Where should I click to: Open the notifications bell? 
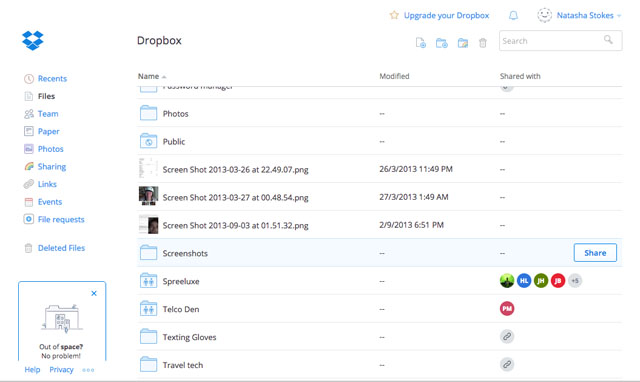point(513,16)
